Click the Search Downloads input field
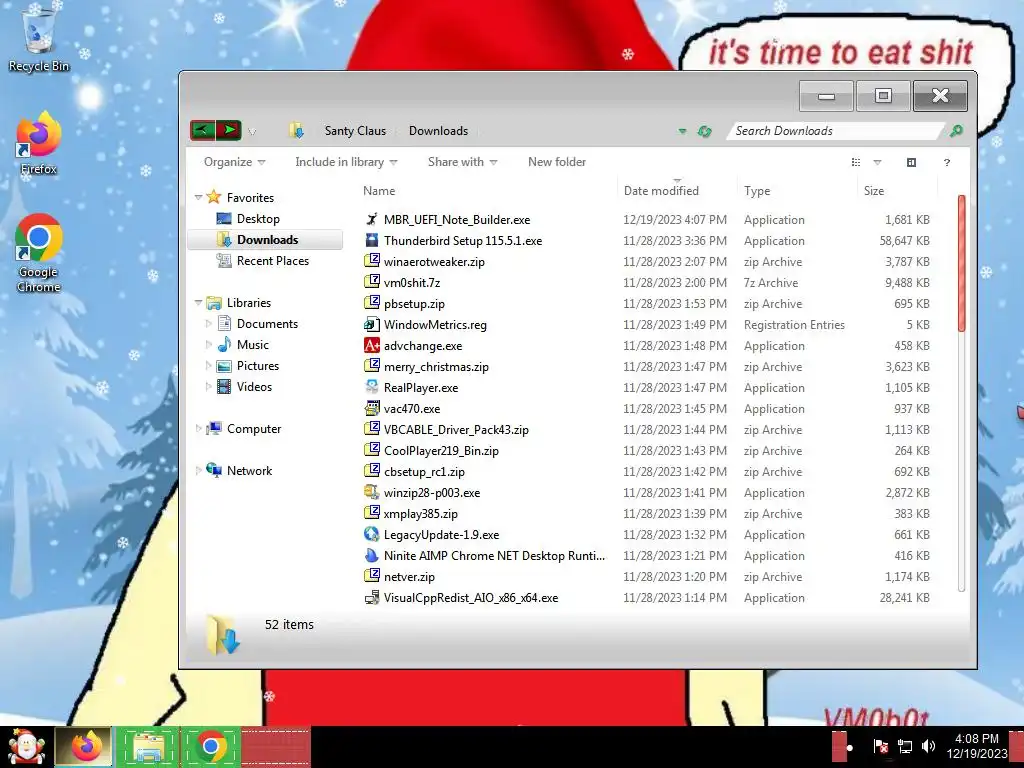 click(x=836, y=131)
